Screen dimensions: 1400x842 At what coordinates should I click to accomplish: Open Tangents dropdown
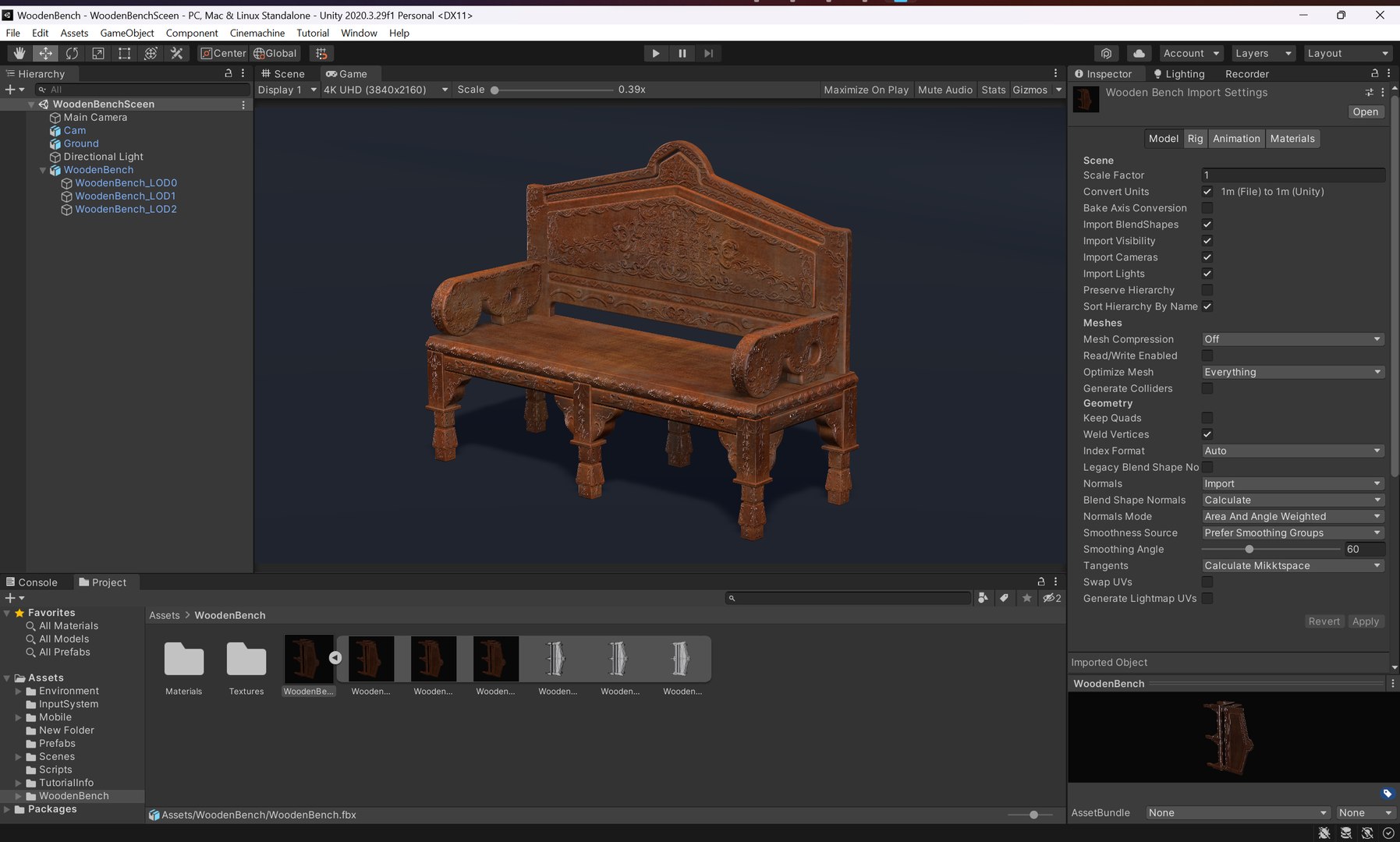1292,566
